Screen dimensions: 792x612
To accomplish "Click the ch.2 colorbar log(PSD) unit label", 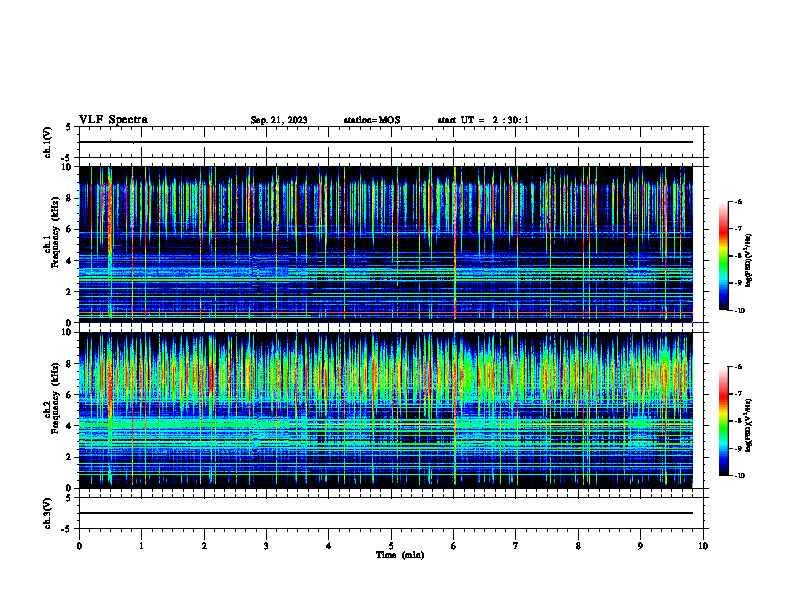I will point(749,425).
